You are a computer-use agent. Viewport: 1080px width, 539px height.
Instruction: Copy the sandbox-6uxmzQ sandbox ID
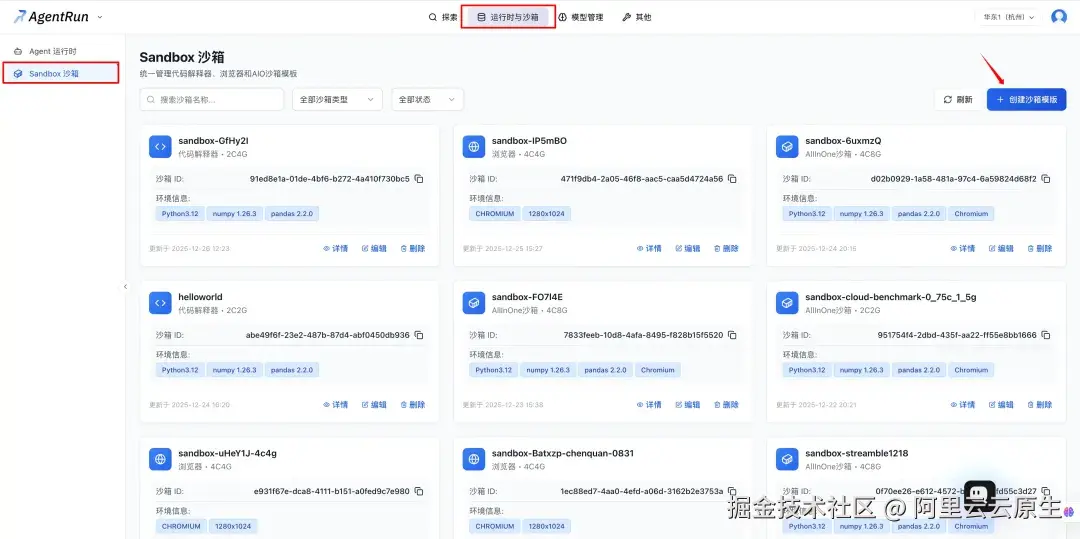(1046, 179)
